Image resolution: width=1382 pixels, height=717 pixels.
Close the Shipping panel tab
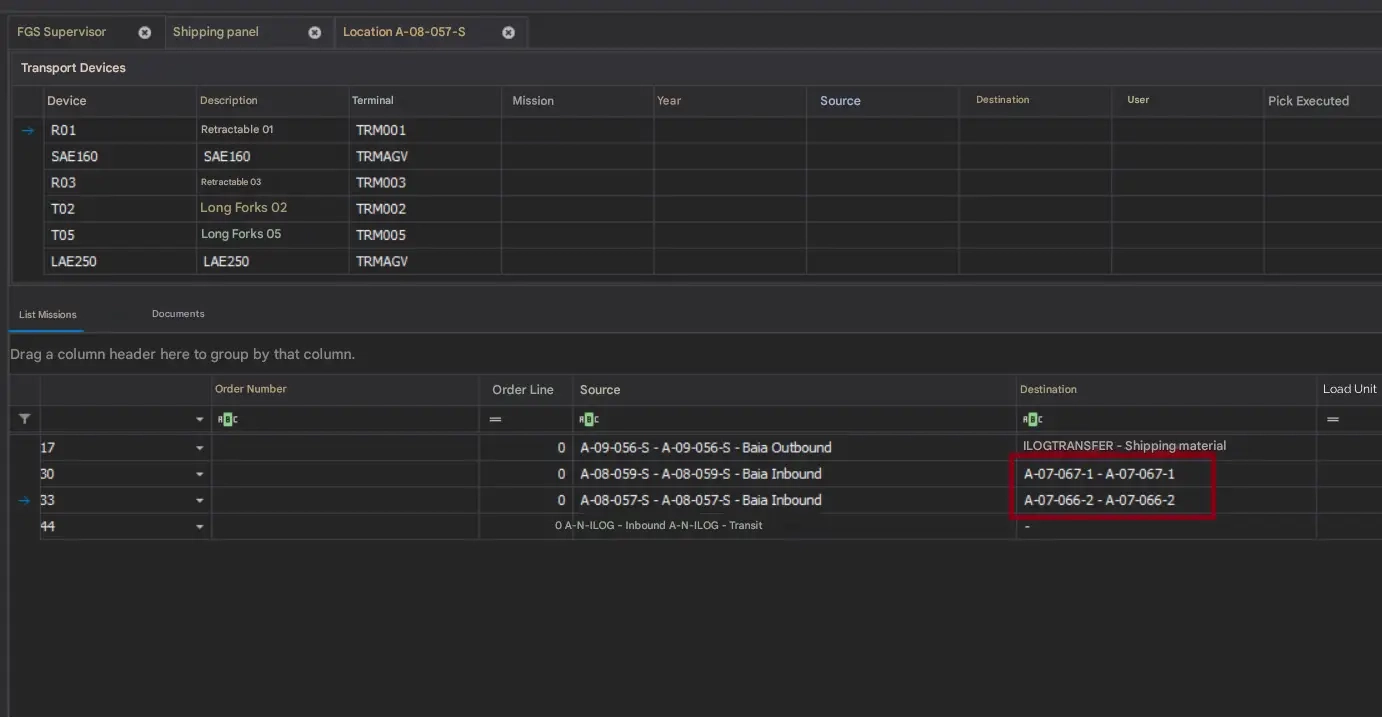pos(315,32)
